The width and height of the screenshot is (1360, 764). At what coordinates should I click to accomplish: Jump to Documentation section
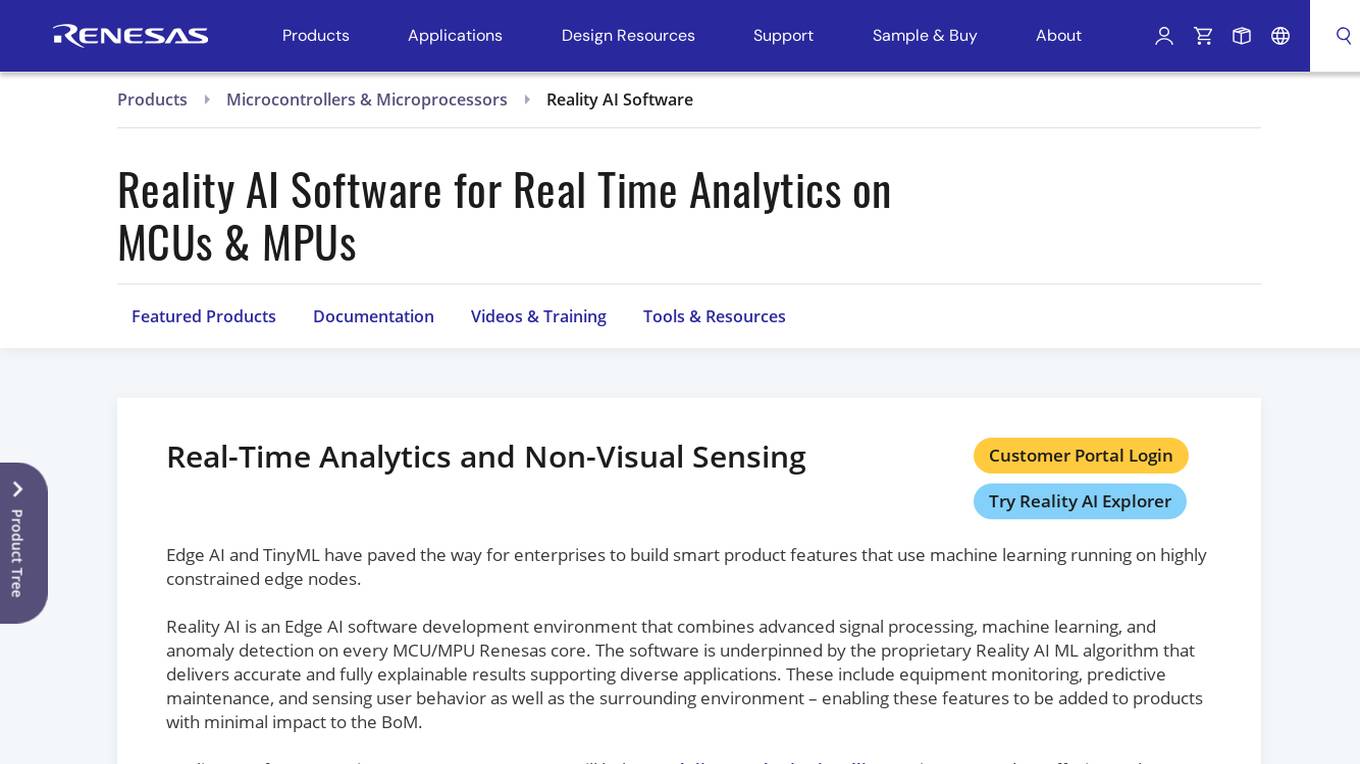point(373,316)
